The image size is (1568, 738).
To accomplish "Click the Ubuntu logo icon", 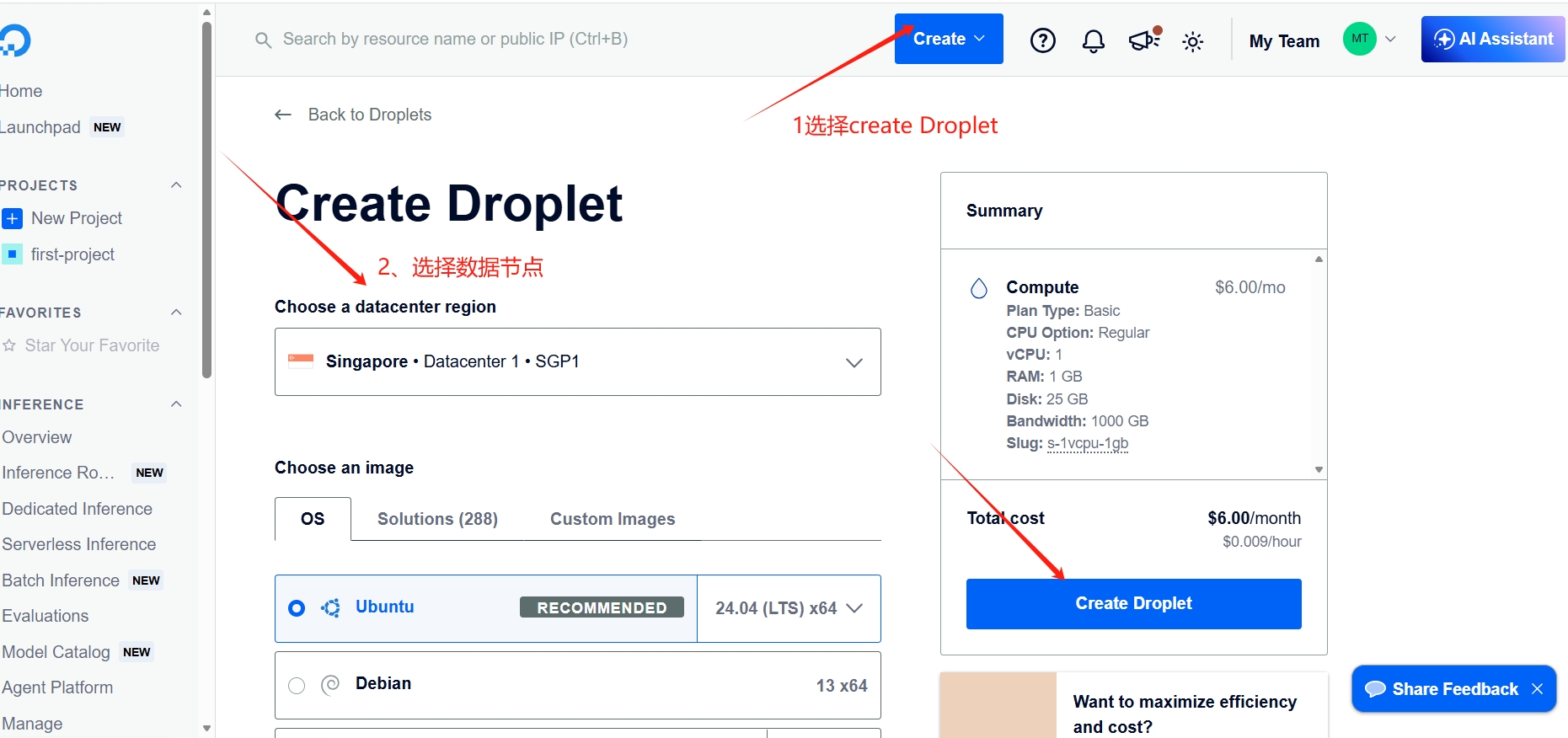I will tap(330, 607).
